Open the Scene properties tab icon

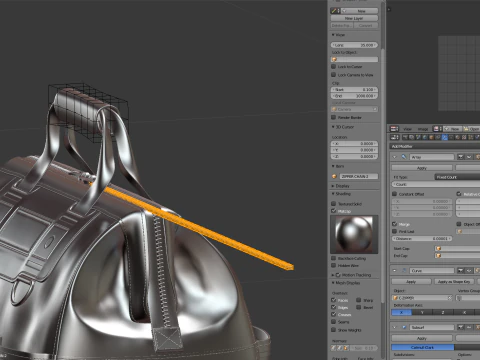pyautogui.click(x=418, y=137)
